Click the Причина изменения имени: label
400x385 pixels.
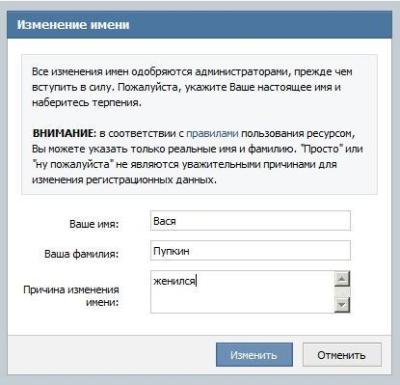(71, 296)
